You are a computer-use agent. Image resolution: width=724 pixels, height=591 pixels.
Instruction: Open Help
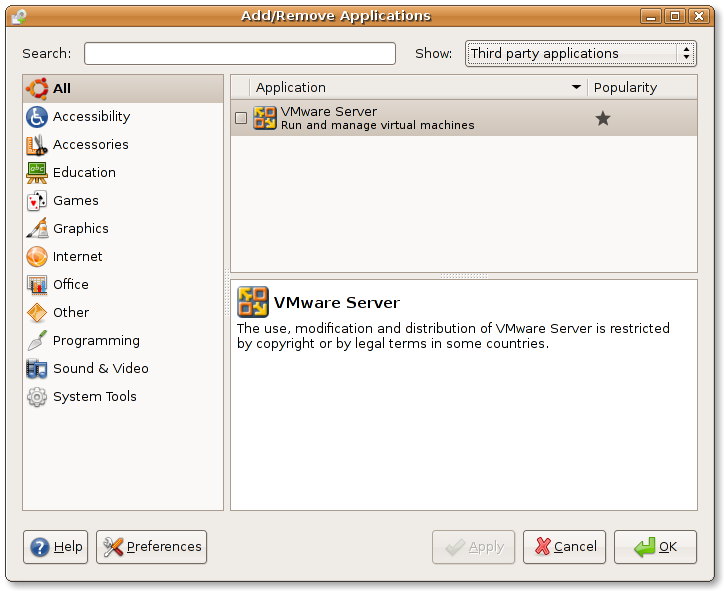tap(55, 547)
